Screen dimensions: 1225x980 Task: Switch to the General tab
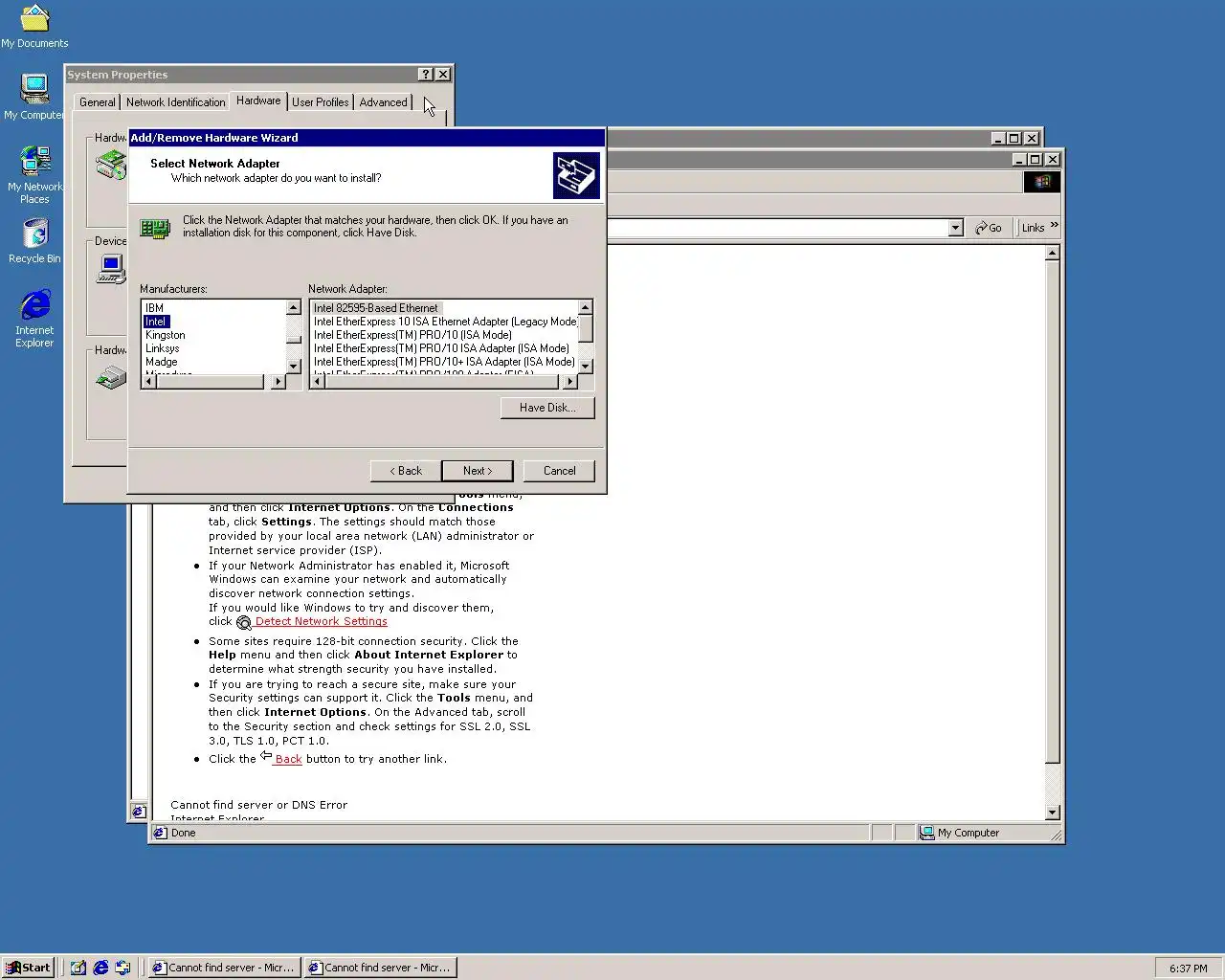[98, 102]
